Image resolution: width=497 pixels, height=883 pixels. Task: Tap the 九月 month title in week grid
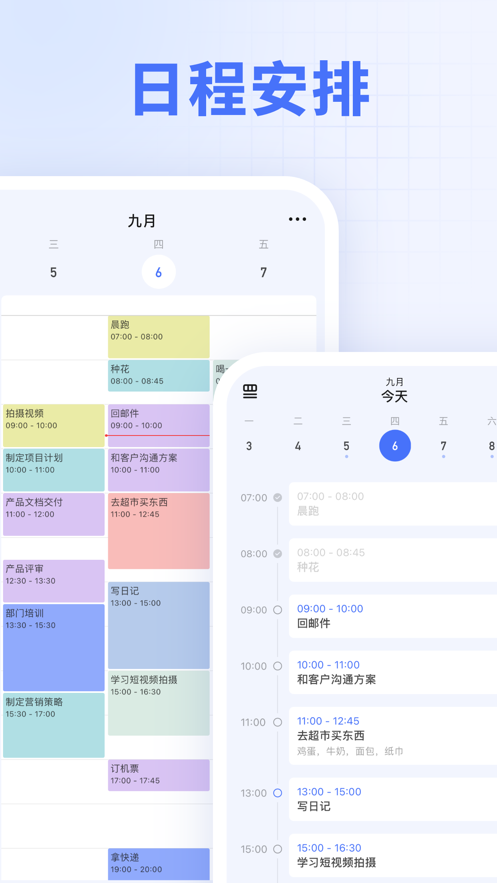(x=142, y=221)
